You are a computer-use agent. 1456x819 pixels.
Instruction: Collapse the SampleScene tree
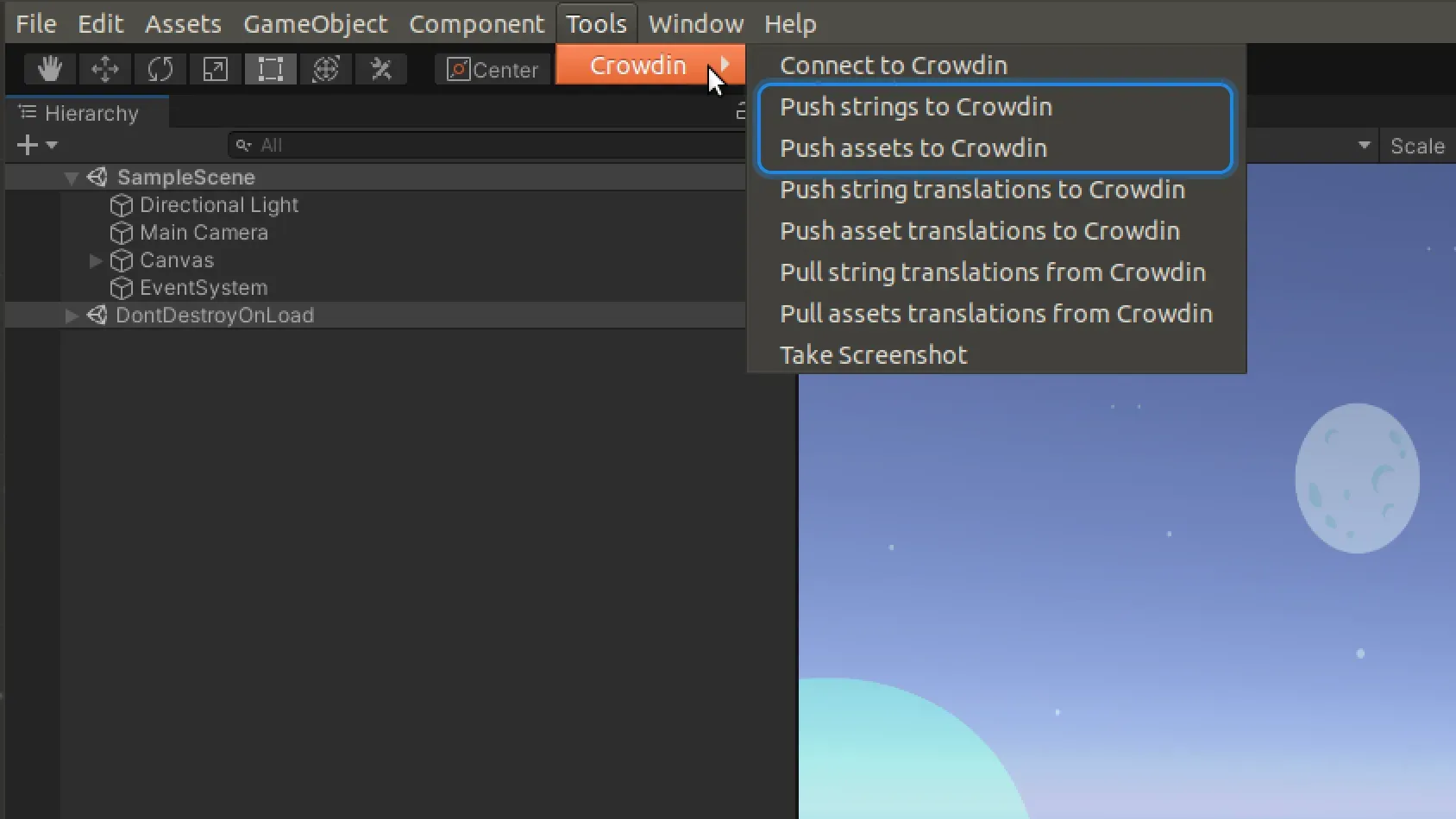coord(71,177)
